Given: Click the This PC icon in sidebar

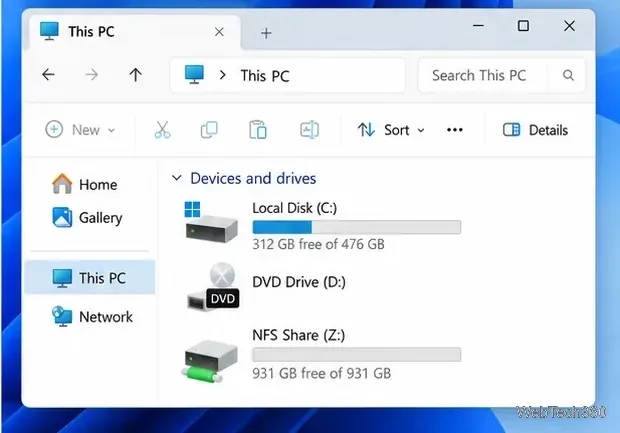Looking at the screenshot, I should click(x=62, y=278).
